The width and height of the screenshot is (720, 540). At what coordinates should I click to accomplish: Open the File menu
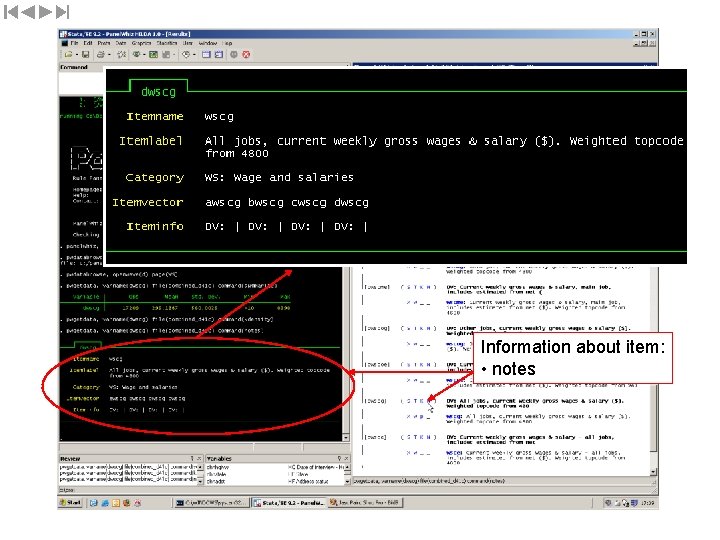coord(74,43)
